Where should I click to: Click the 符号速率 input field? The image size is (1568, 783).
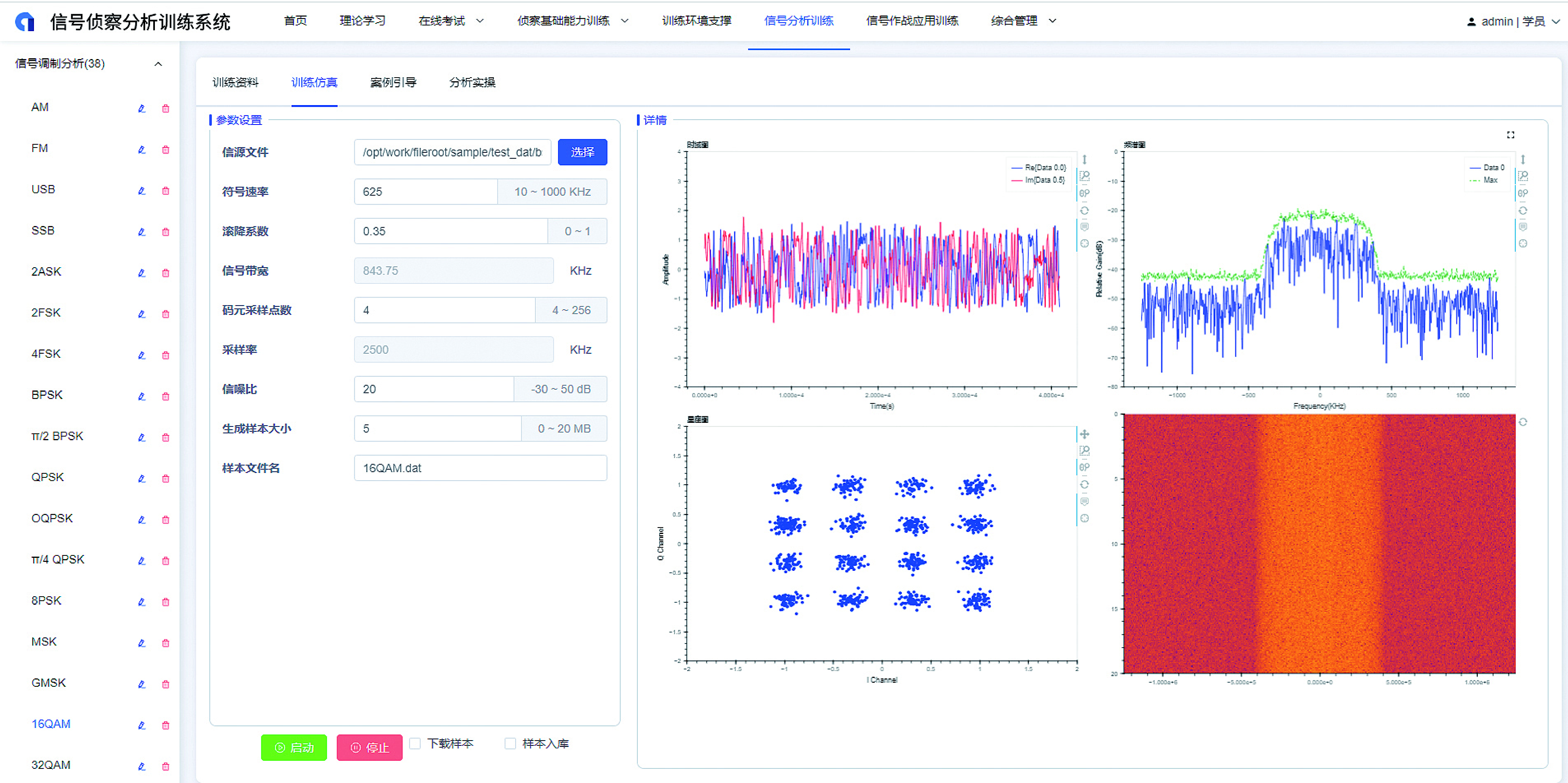(426, 192)
